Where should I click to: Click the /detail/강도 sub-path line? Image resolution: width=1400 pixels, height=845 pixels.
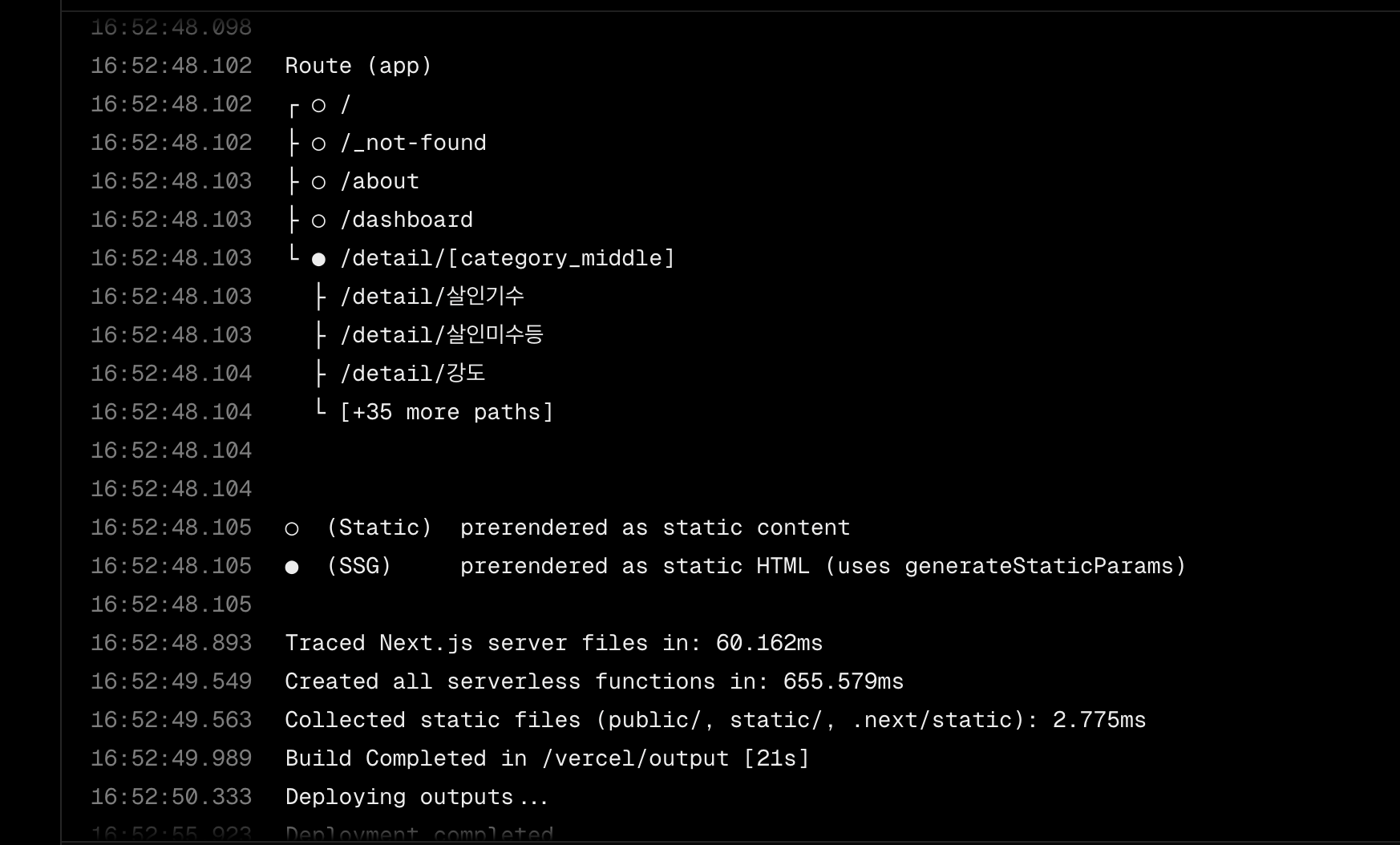click(413, 374)
